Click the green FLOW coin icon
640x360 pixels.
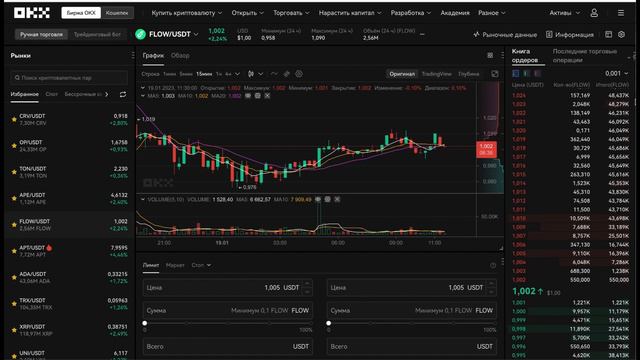[140, 34]
